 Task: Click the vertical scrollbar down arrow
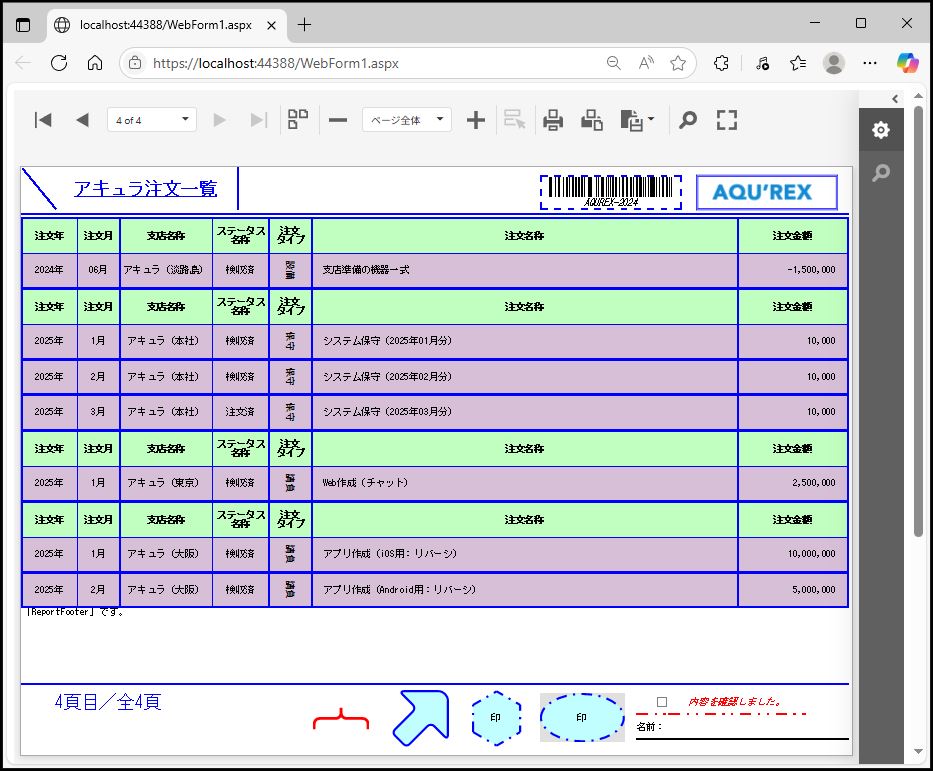tap(918, 752)
